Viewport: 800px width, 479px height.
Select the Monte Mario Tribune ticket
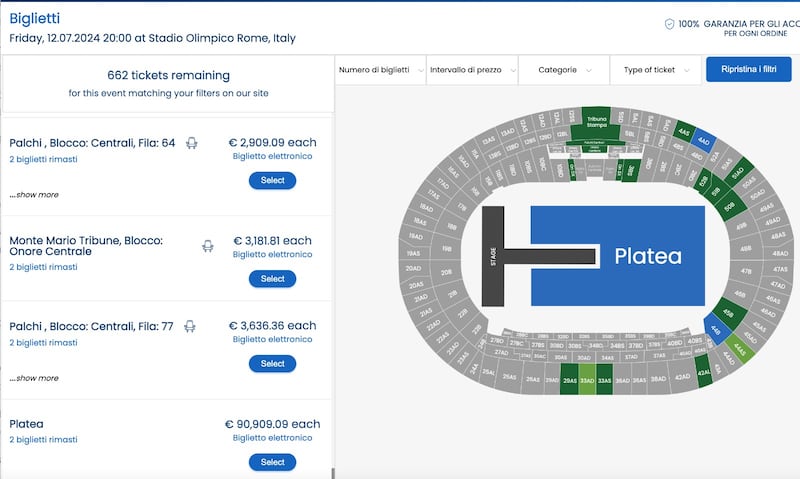pyautogui.click(x=272, y=279)
